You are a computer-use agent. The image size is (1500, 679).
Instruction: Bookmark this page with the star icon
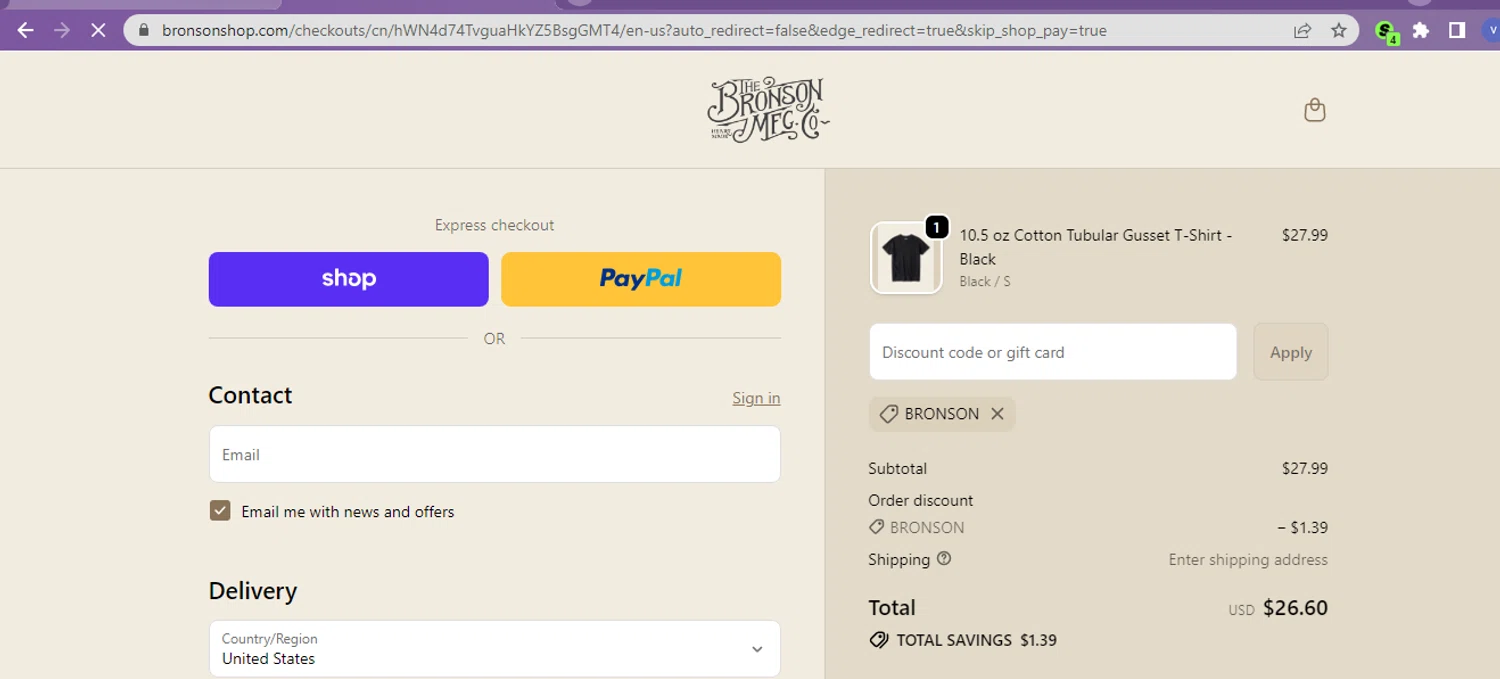click(1339, 30)
